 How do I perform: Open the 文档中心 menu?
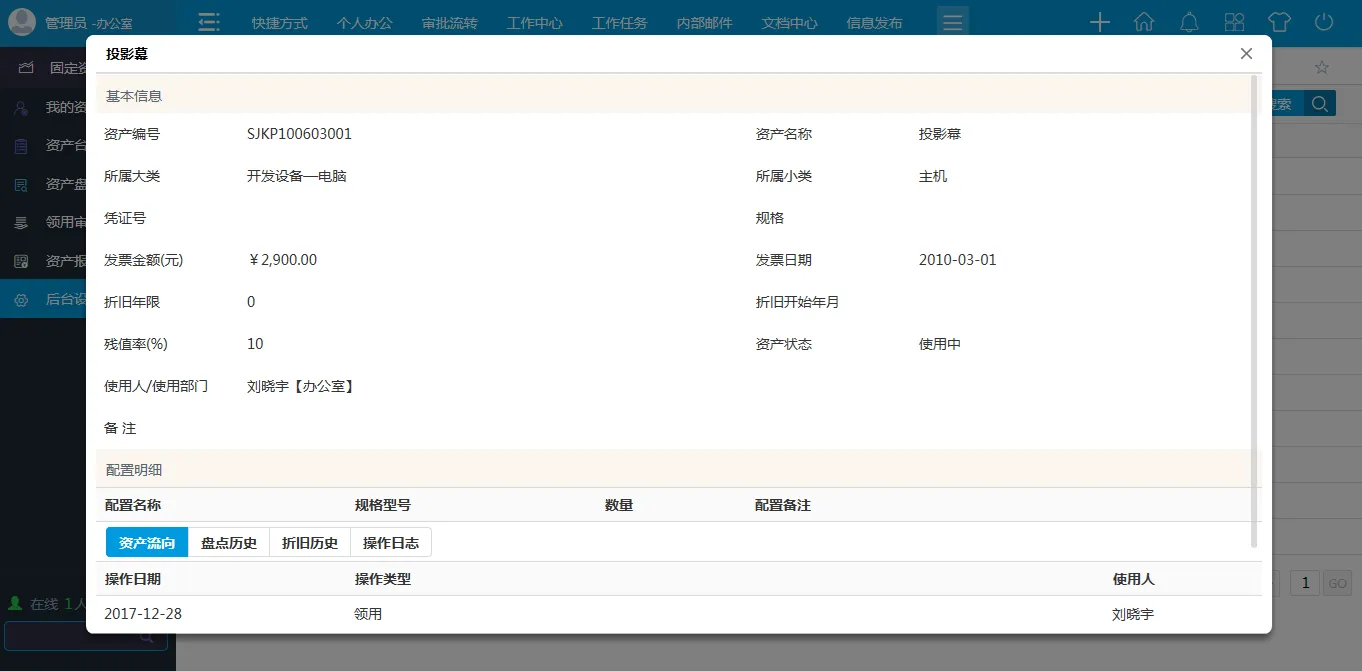[789, 23]
